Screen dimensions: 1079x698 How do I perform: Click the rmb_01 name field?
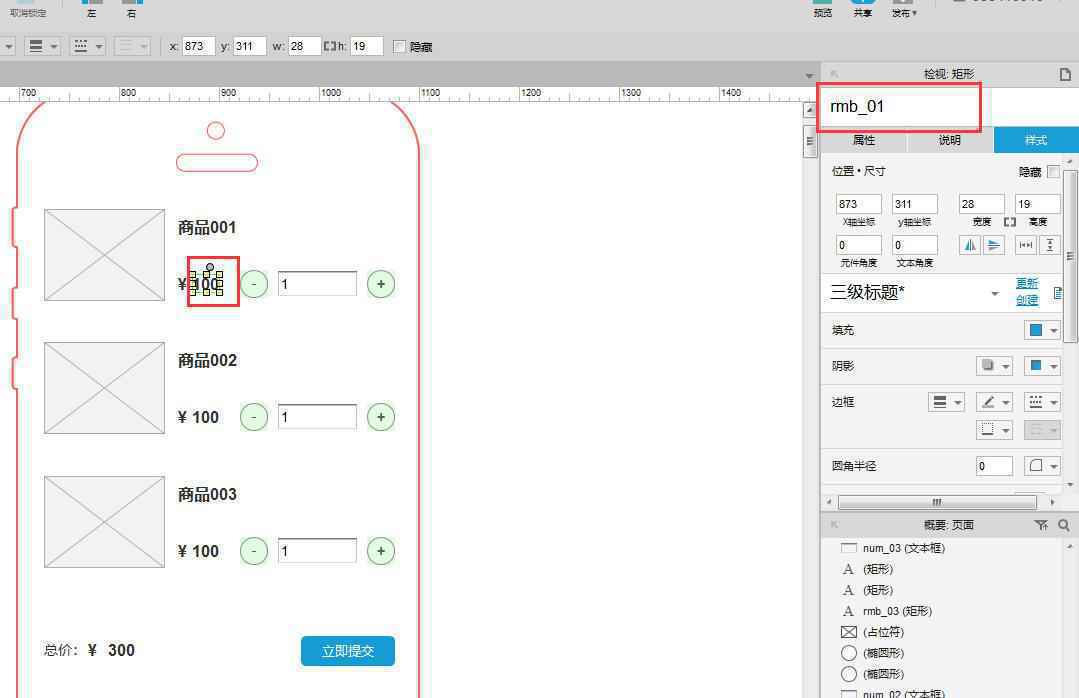click(899, 107)
